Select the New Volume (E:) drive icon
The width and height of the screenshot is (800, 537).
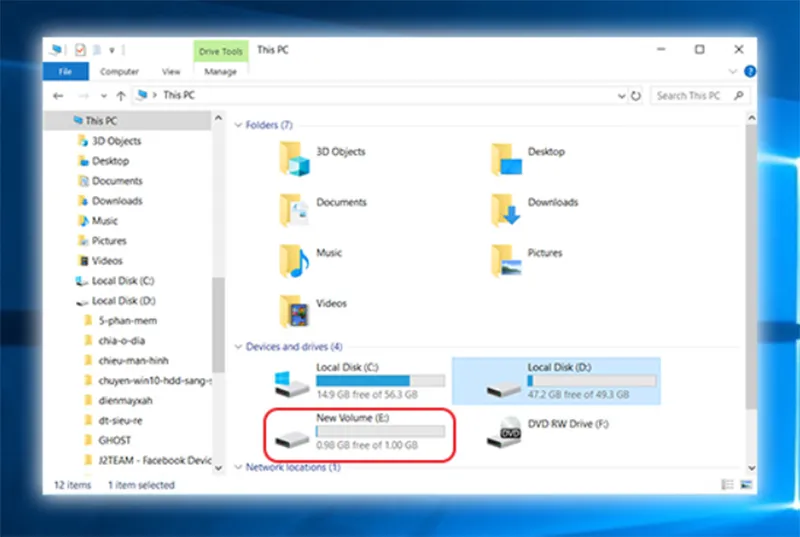coord(292,440)
